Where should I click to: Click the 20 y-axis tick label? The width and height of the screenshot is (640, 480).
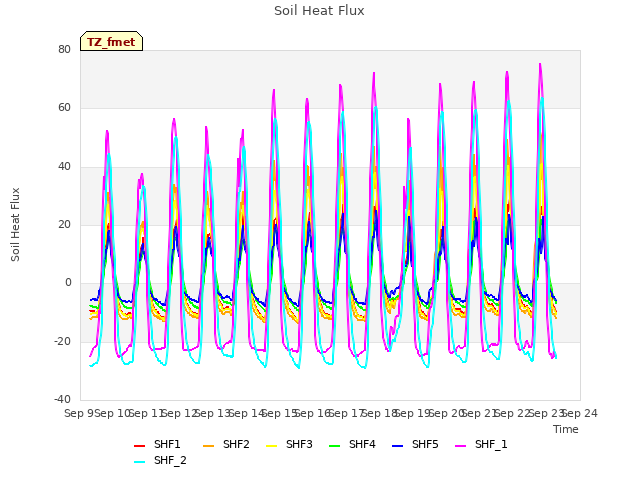click(x=64, y=224)
